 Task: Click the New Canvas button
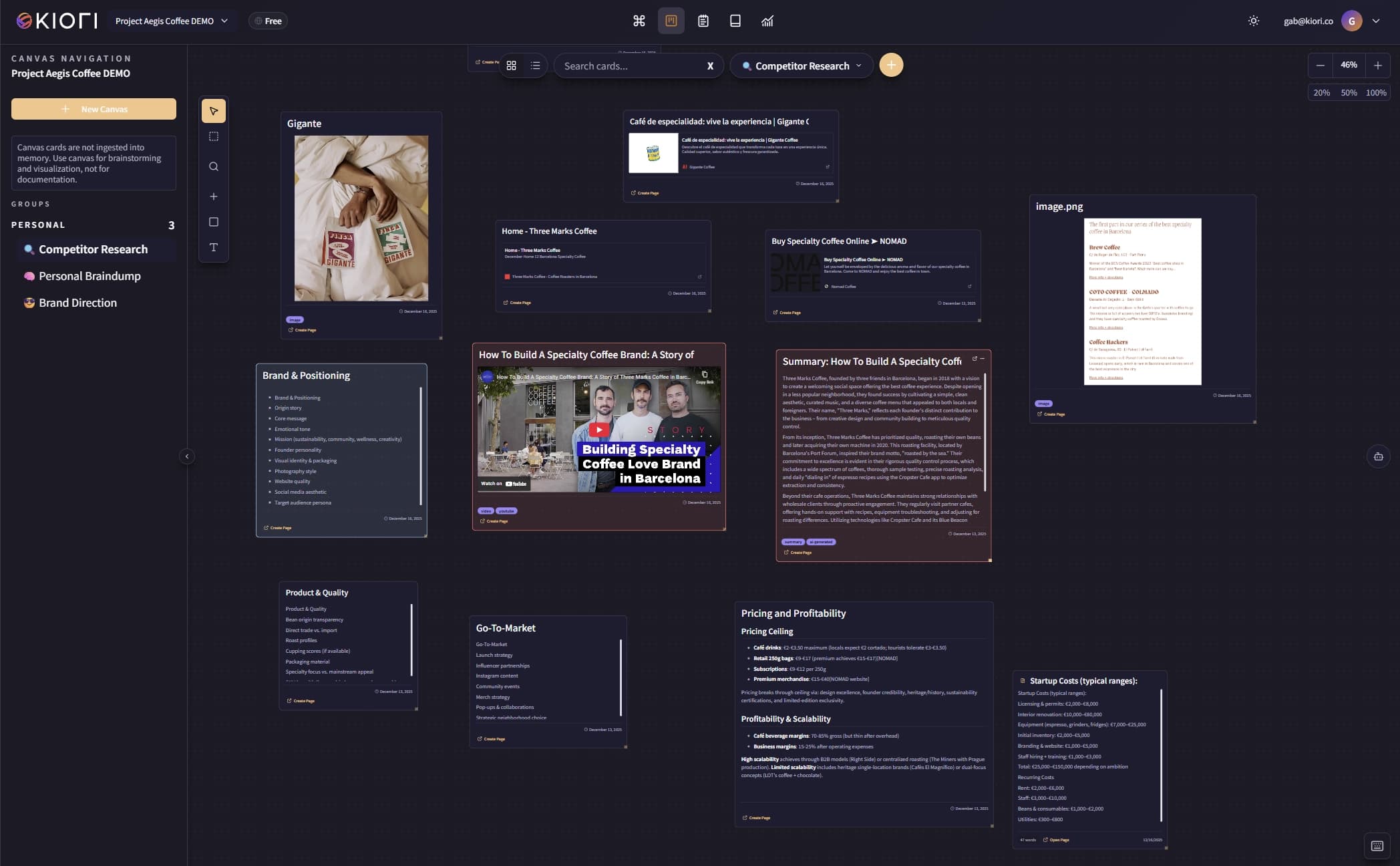tap(94, 109)
